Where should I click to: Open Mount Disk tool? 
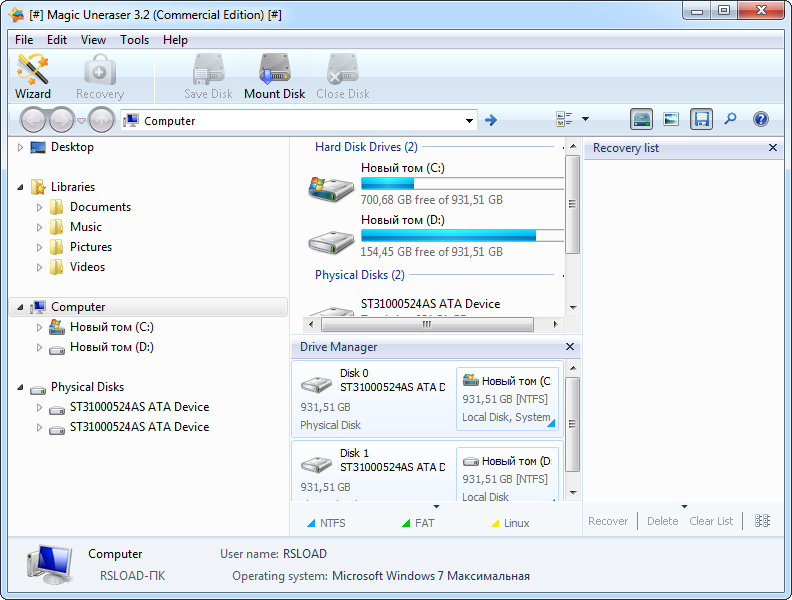click(274, 76)
